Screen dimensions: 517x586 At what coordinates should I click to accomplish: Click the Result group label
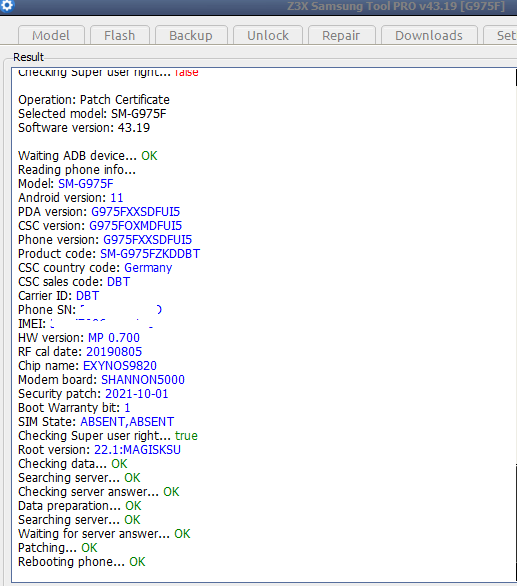point(28,57)
